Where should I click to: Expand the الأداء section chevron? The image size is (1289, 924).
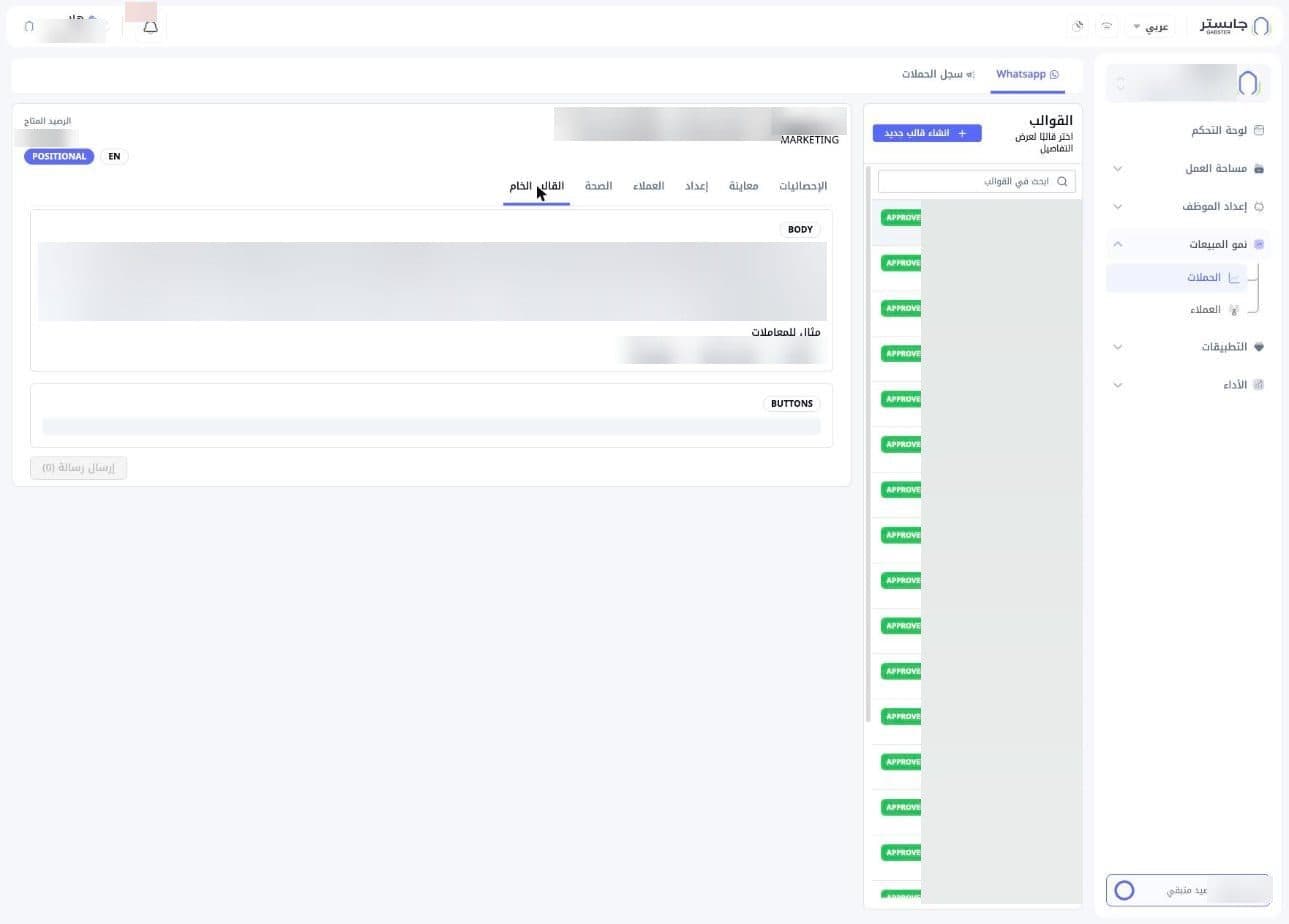click(1118, 385)
